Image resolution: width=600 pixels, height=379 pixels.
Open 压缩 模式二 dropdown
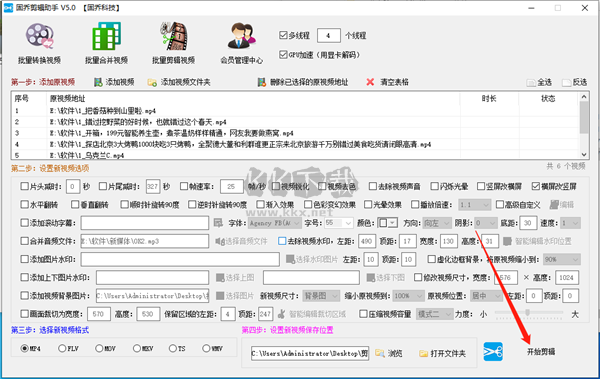click(435, 314)
